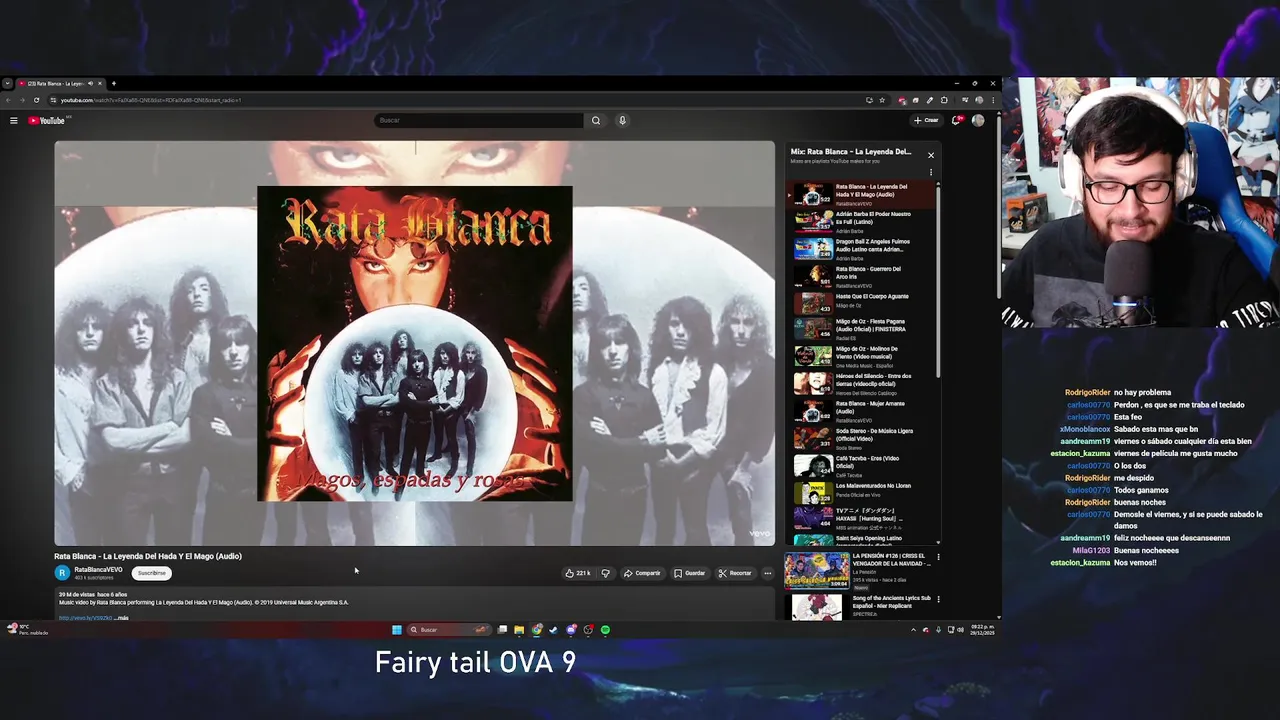Screen dimensions: 1280x720
Task: Subscribe with the Suscribirse button
Action: (152, 573)
